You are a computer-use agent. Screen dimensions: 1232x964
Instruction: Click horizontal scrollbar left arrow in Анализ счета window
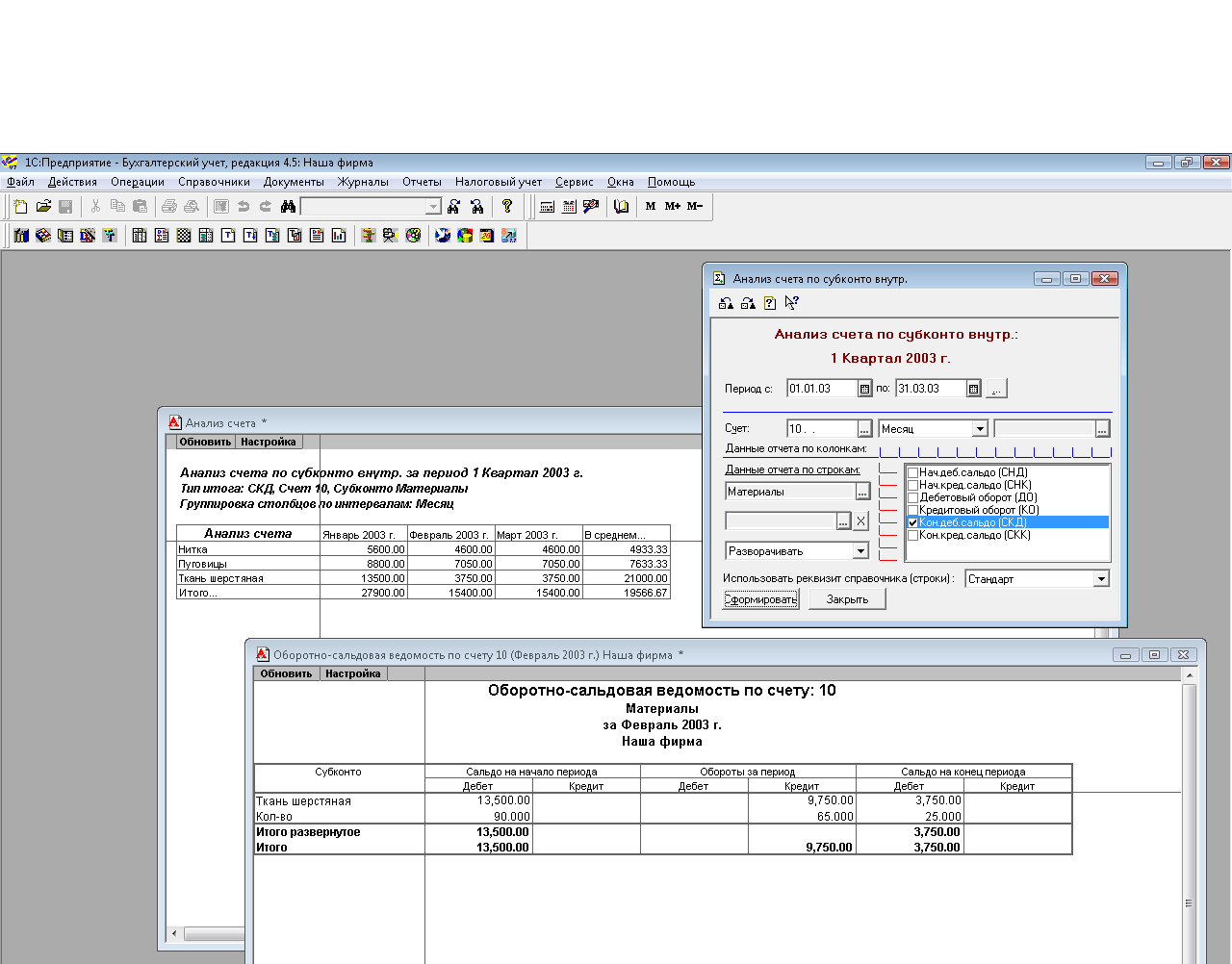[x=174, y=933]
